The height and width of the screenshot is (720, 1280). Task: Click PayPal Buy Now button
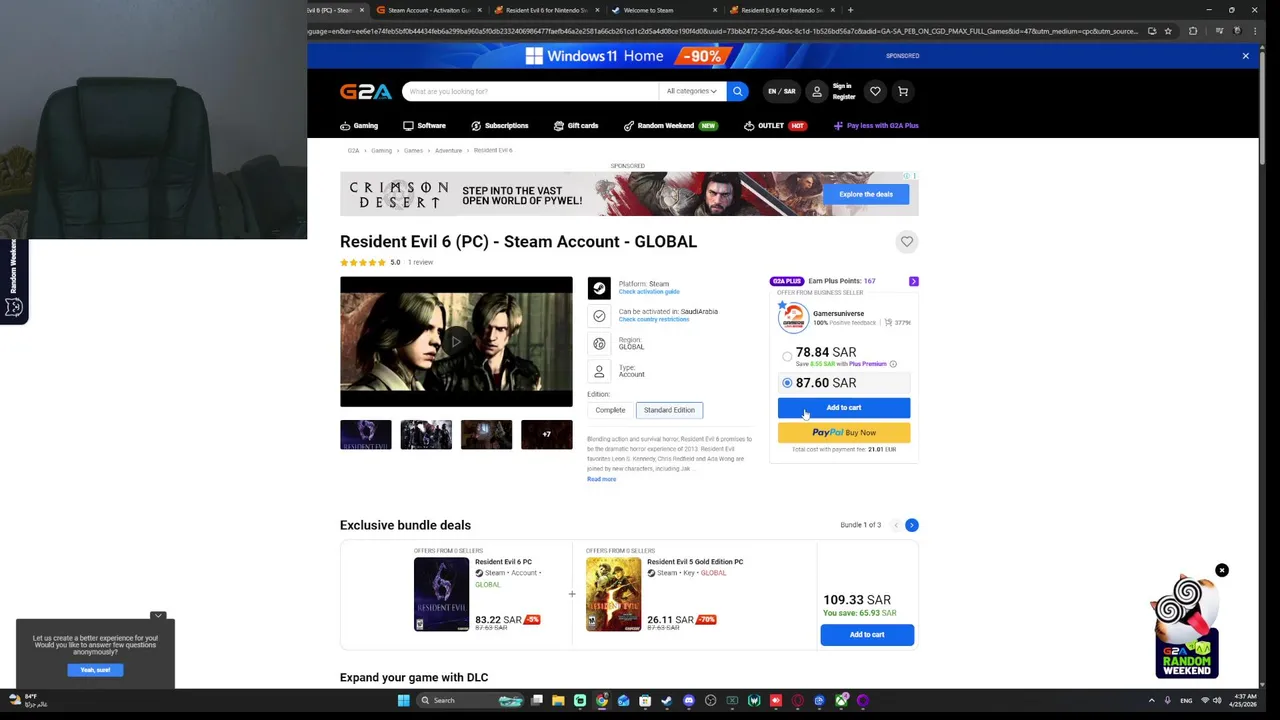tap(844, 433)
